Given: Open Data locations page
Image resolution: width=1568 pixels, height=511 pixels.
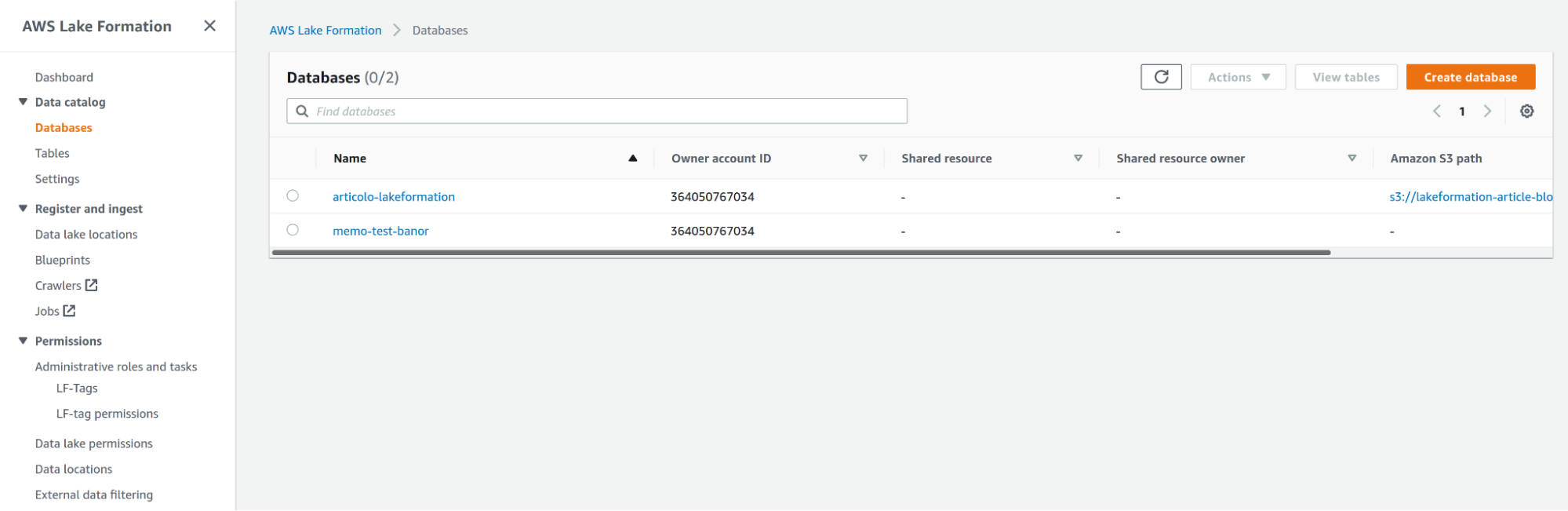Looking at the screenshot, I should [74, 469].
